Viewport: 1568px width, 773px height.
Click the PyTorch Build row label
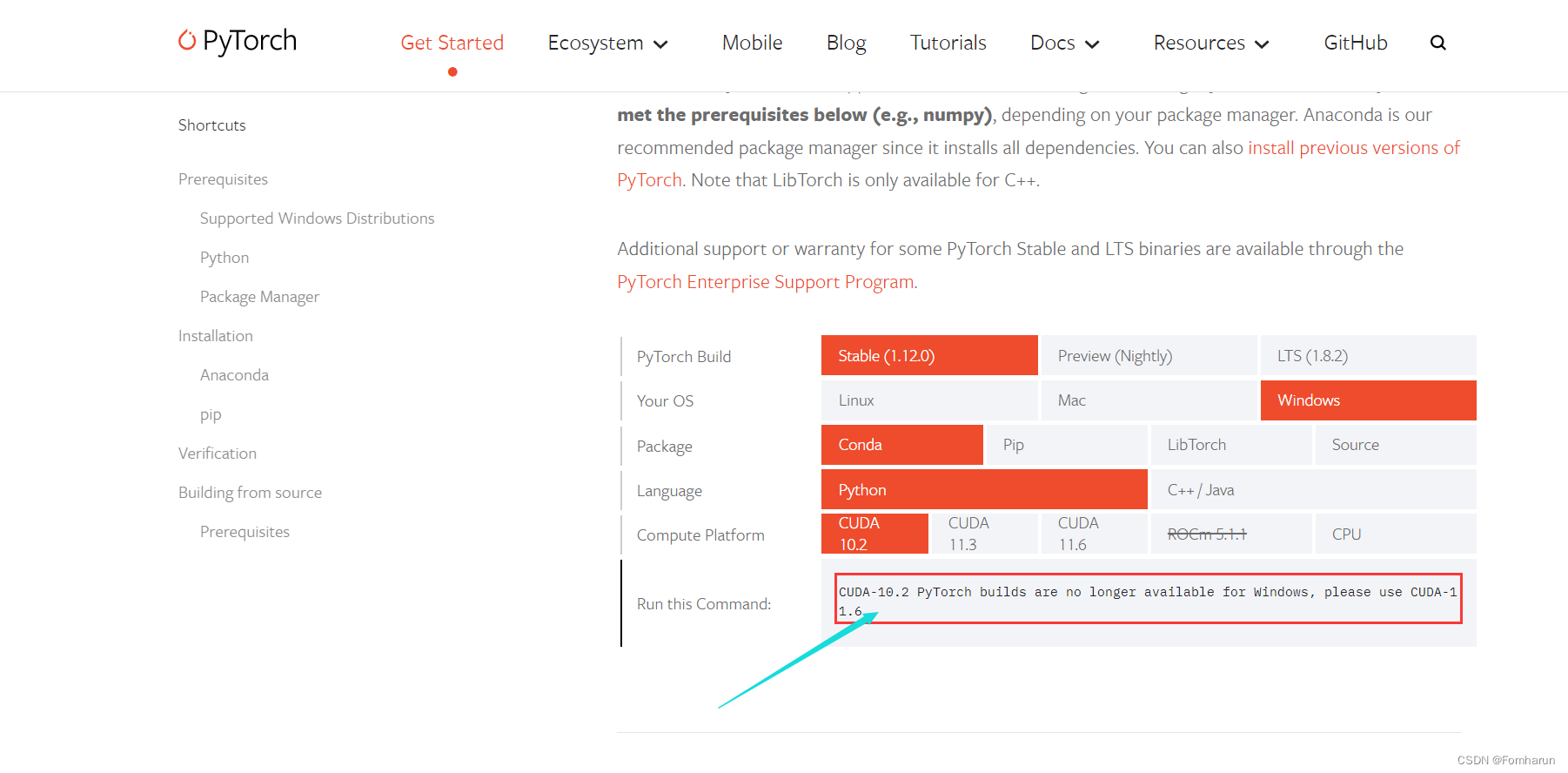point(684,356)
